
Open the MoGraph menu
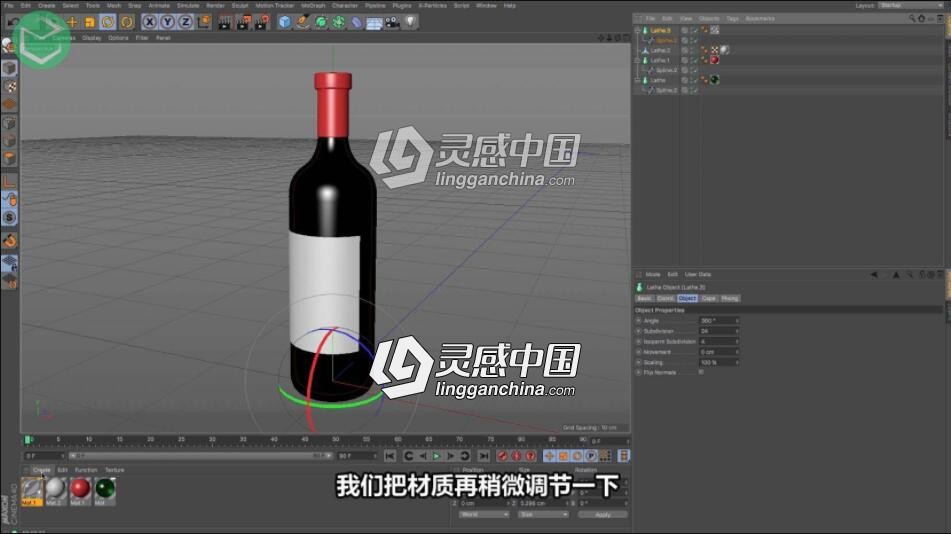click(x=313, y=5)
